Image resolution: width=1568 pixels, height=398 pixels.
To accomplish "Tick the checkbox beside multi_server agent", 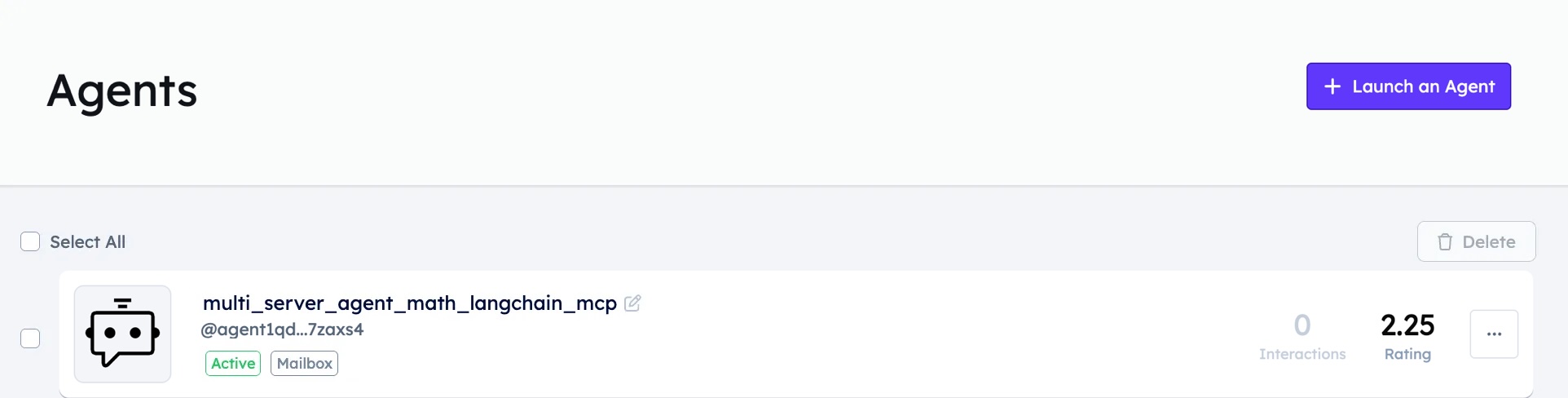I will [30, 338].
